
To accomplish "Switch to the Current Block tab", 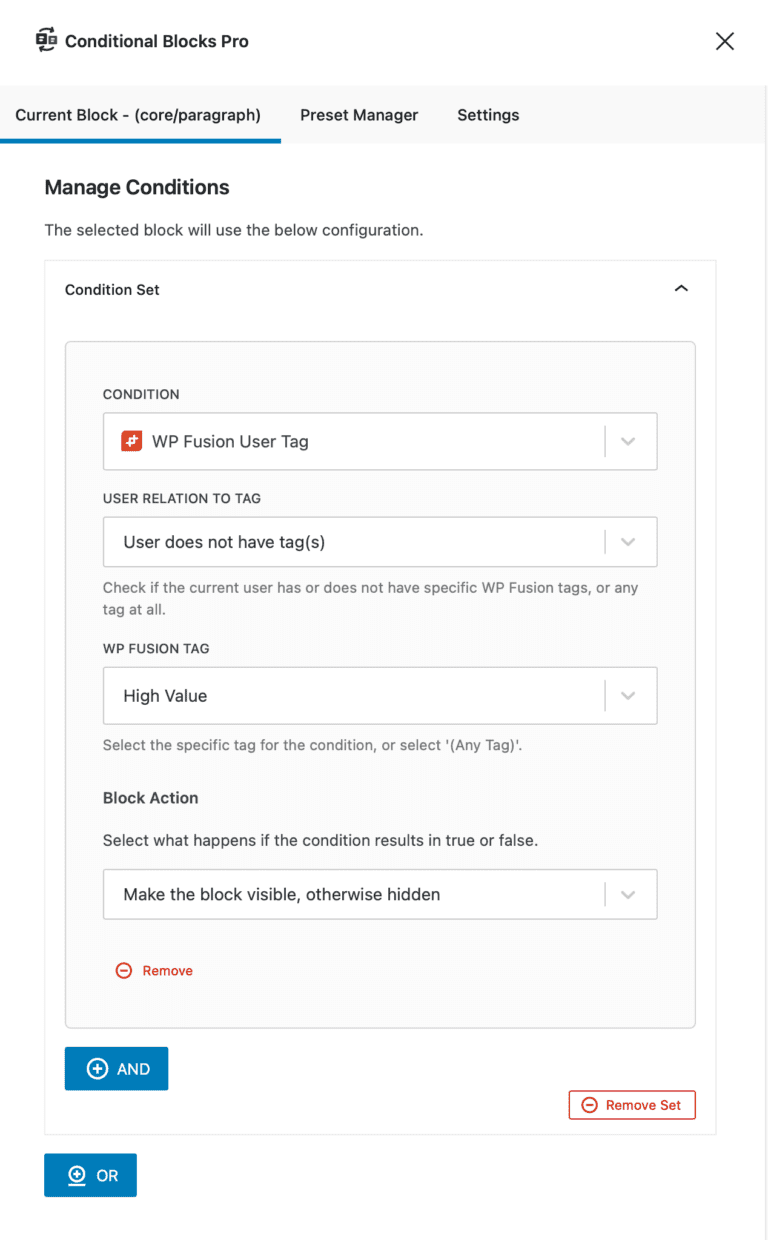I will coord(138,115).
